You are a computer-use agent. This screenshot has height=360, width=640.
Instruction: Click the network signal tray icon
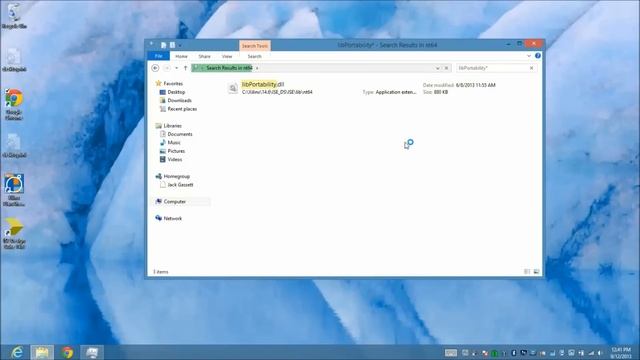click(x=591, y=353)
